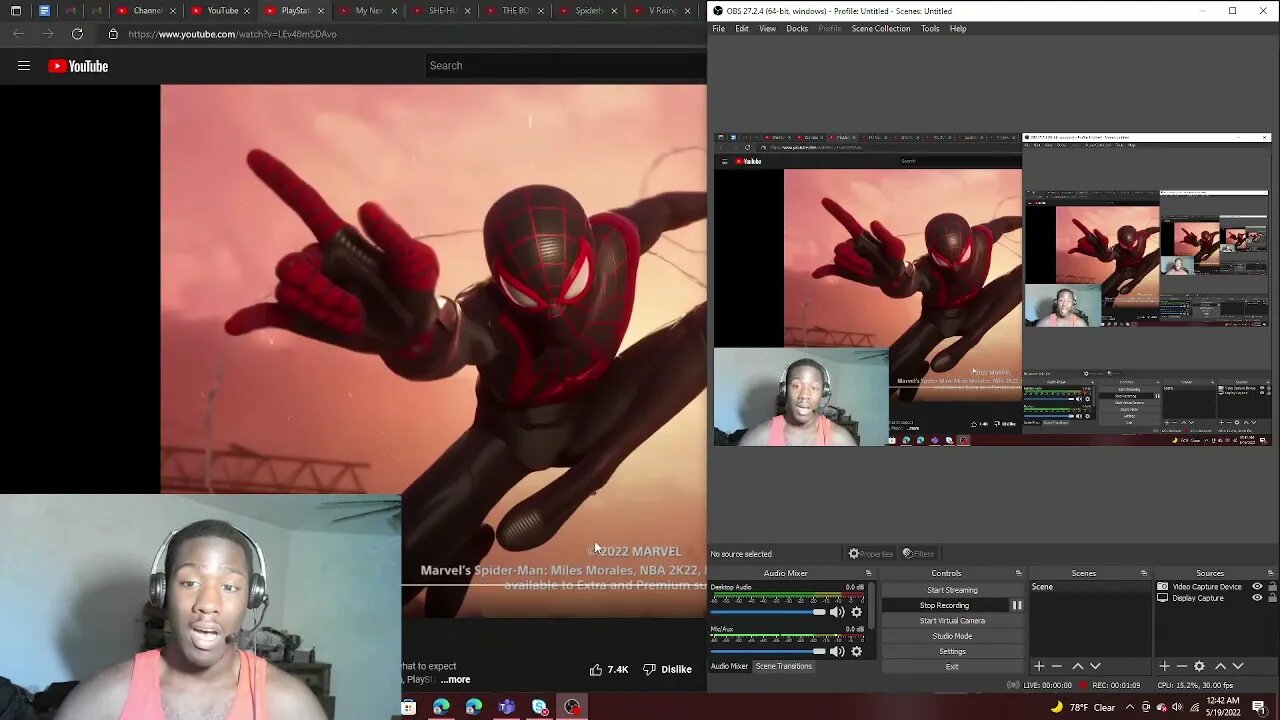Toggle visibility of Video Capture Device source
Screen dimensions: 1280x720
[1257, 587]
